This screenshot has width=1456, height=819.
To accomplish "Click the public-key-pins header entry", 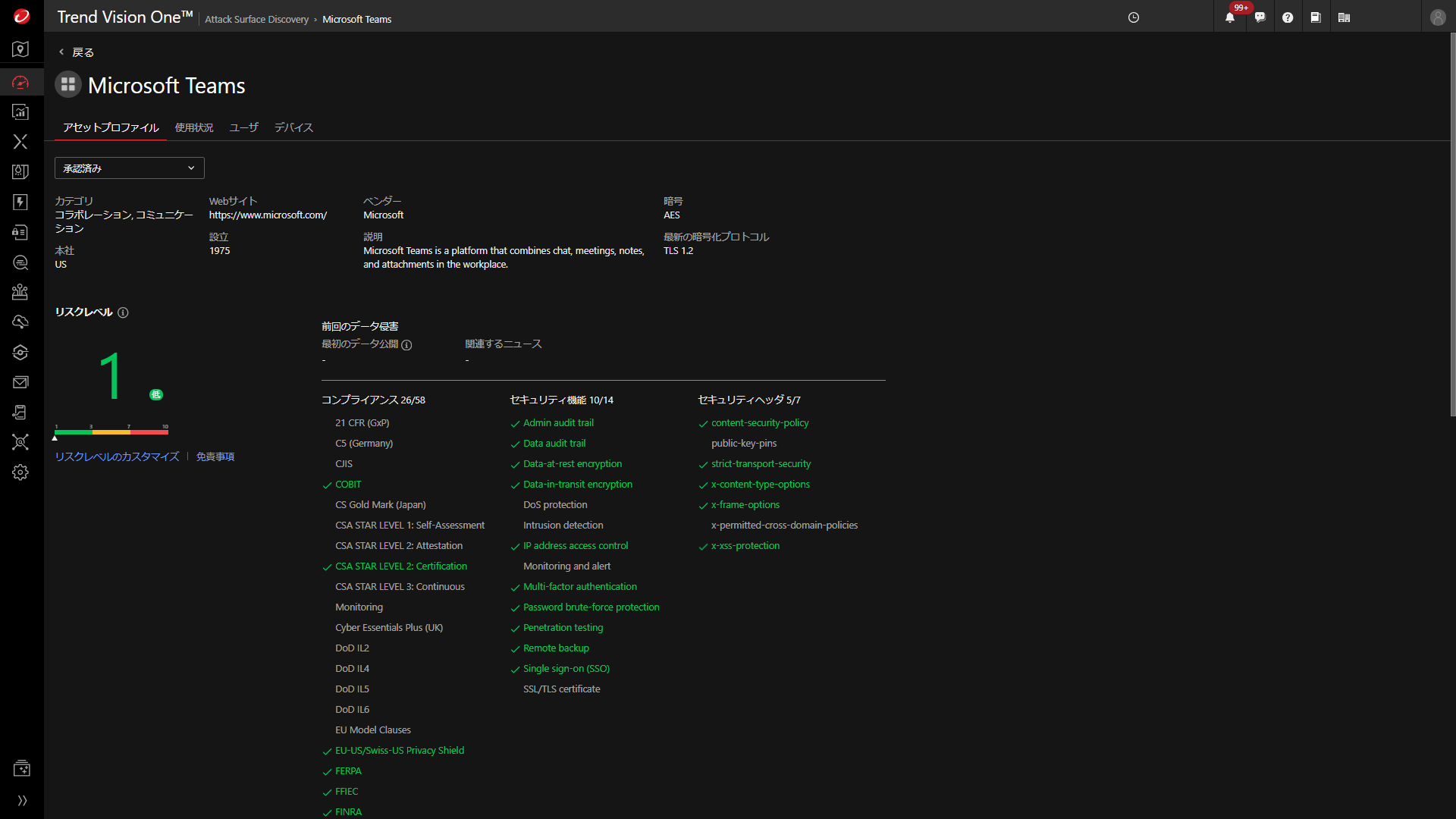I will pos(744,444).
